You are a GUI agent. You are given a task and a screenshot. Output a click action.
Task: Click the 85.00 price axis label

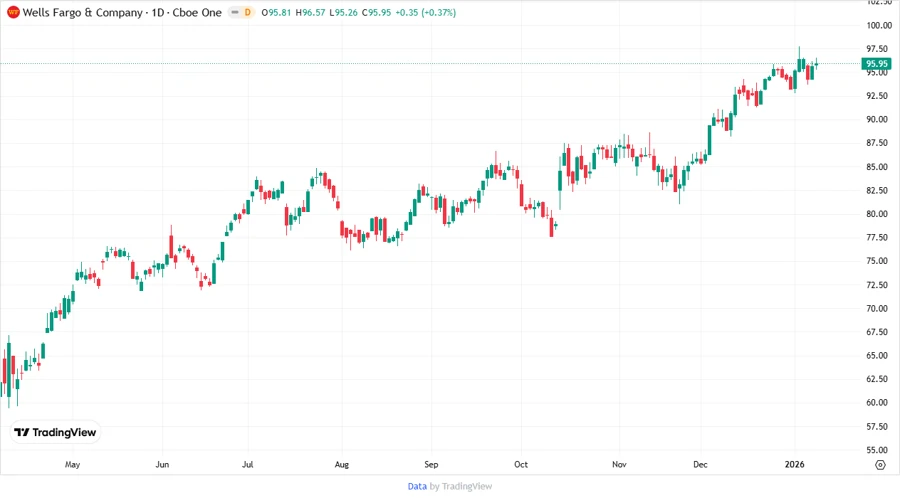[877, 167]
